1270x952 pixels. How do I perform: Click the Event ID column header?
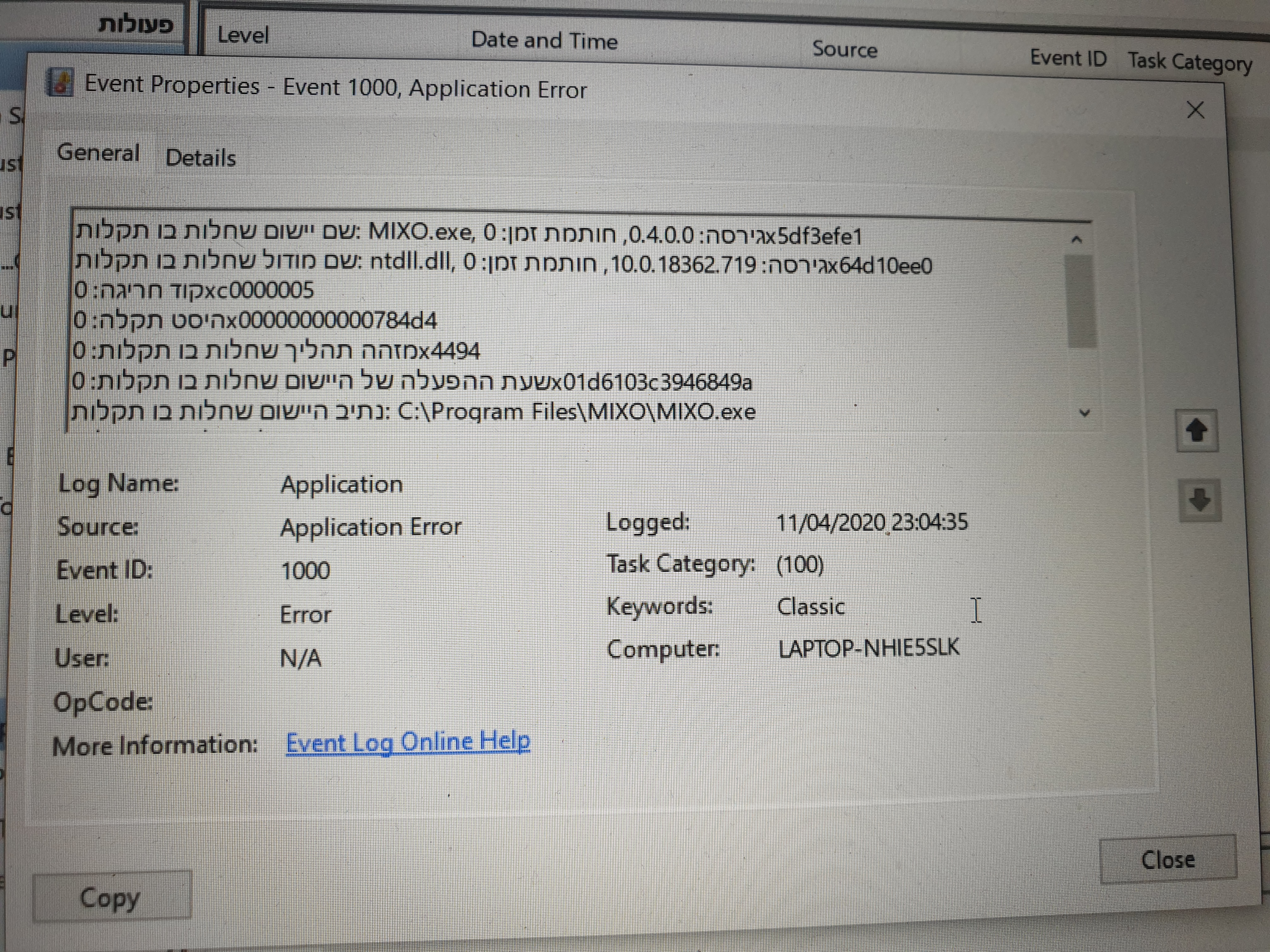(1067, 58)
